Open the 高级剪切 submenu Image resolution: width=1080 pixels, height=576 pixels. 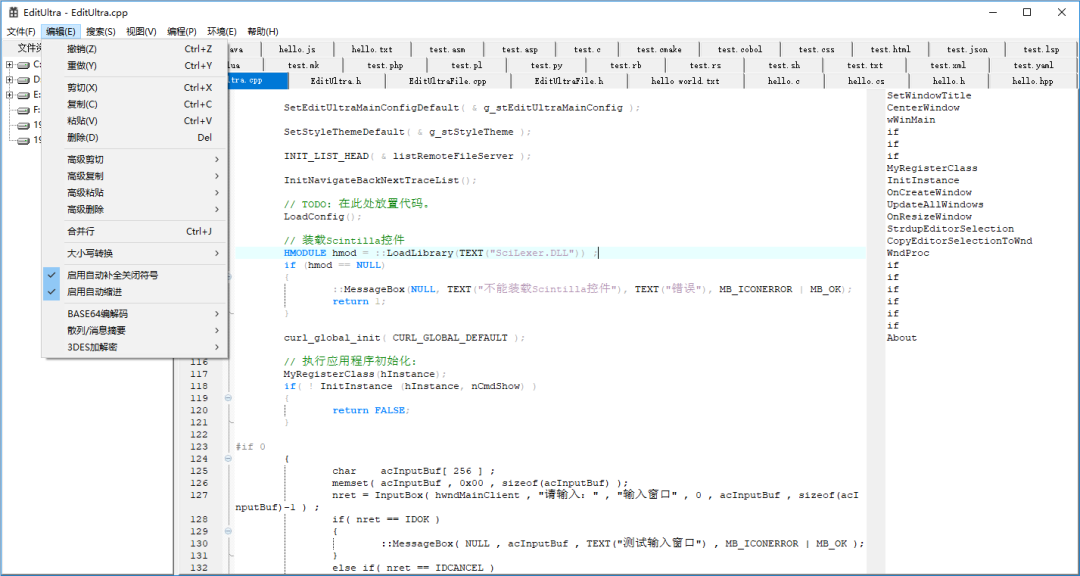[x=134, y=159]
